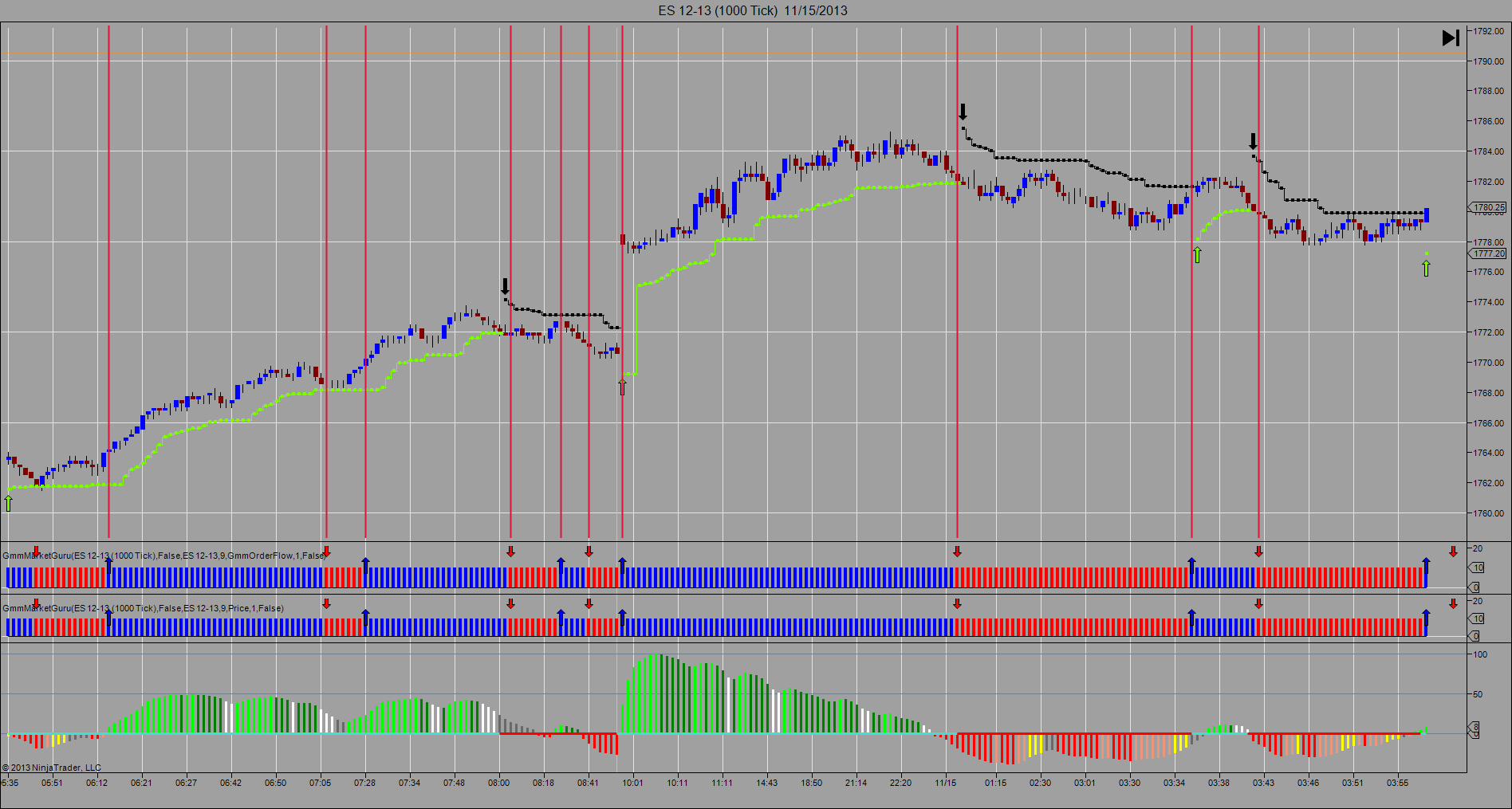Click the 1772.00 price axis label
This screenshot has width=1512, height=809.
pyautogui.click(x=1489, y=333)
